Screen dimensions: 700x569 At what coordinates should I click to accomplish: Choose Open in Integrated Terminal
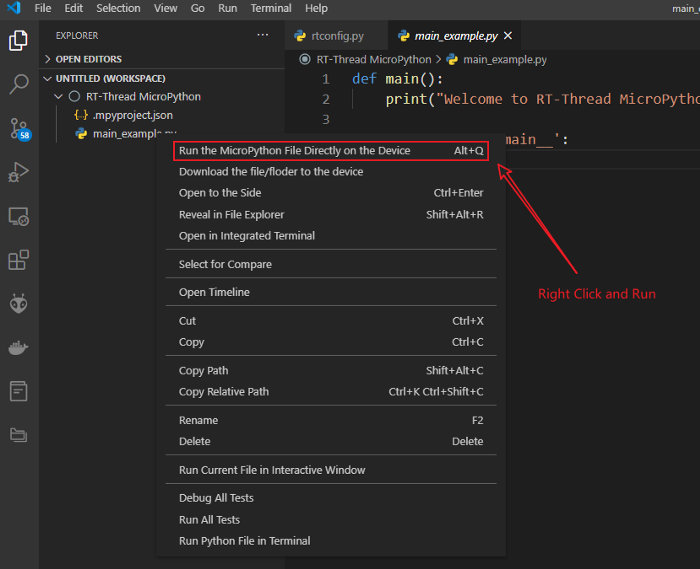coord(331,236)
